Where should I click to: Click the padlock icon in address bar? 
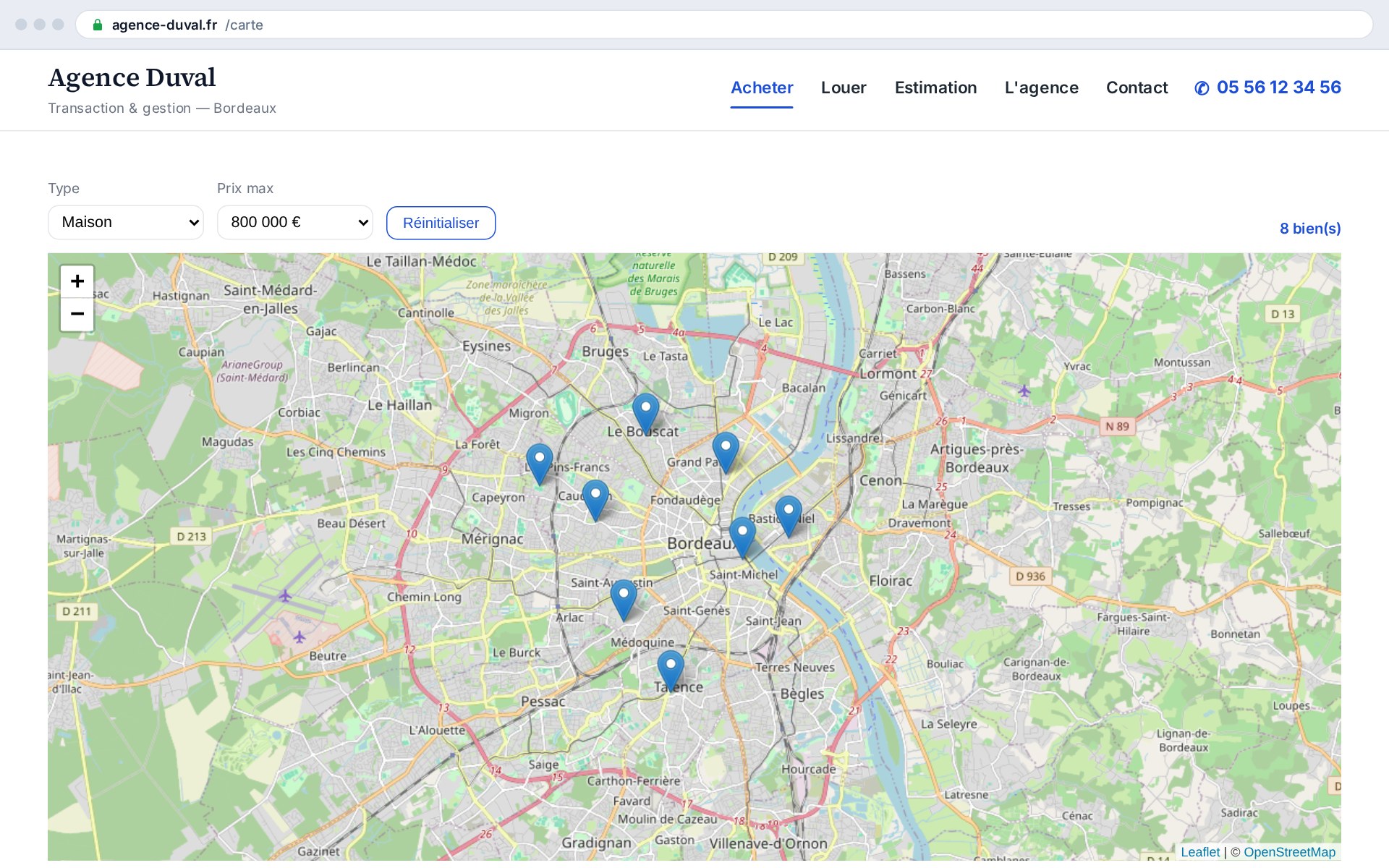point(98,25)
